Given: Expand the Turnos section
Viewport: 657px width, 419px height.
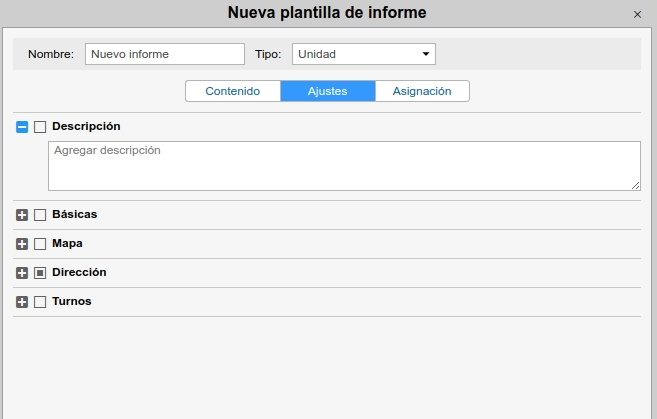Looking at the screenshot, I should tap(22, 302).
